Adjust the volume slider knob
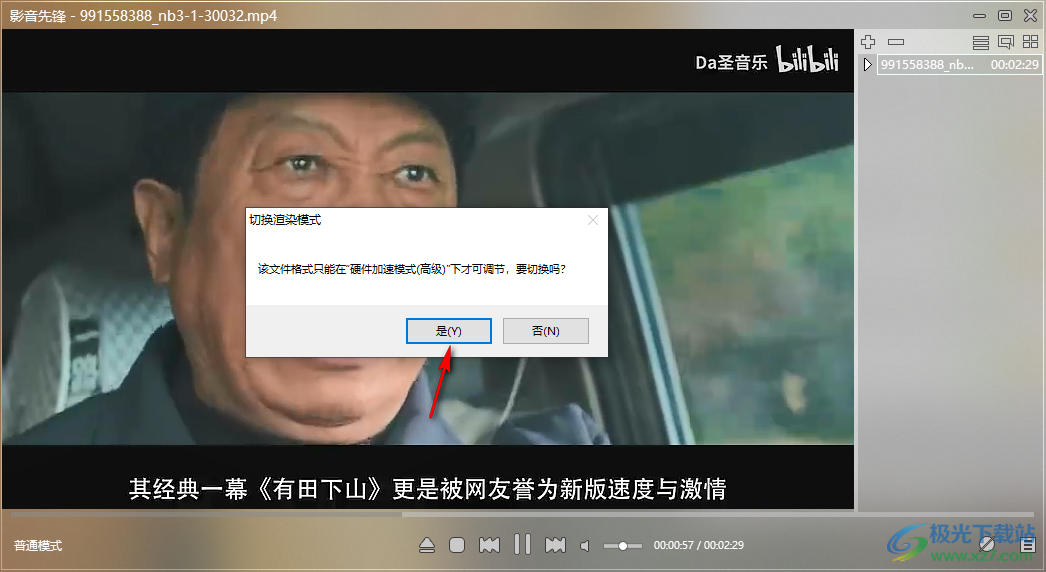This screenshot has width=1046, height=572. pos(622,546)
